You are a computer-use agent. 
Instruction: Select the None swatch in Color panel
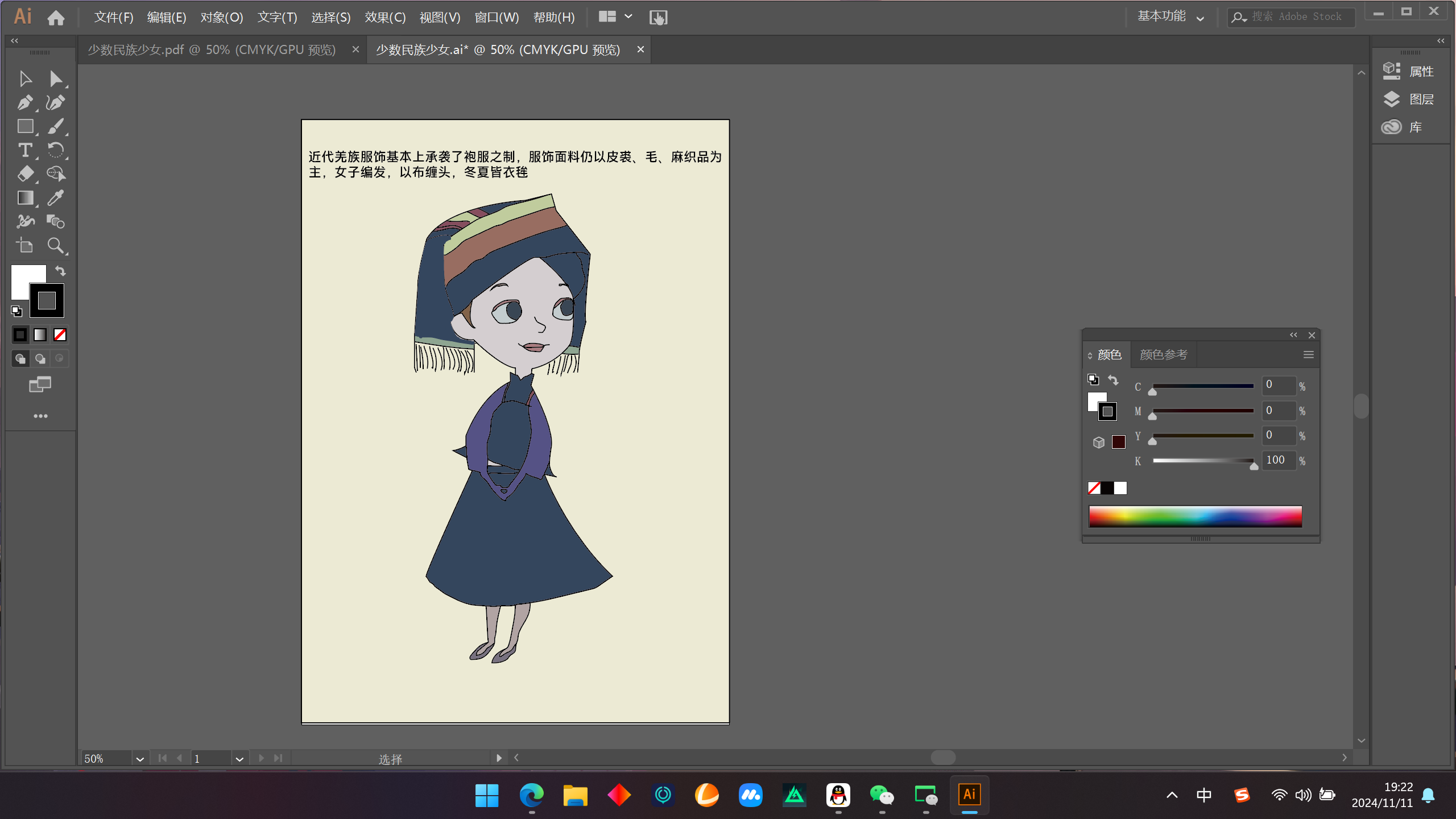point(1094,488)
